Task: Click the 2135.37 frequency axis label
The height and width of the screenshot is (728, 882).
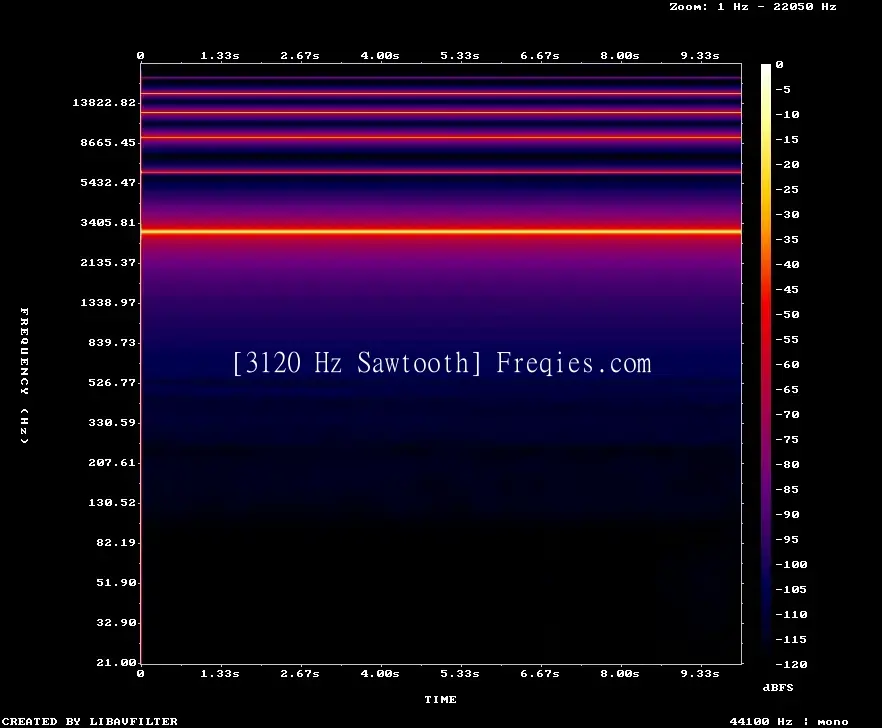Action: coord(108,262)
